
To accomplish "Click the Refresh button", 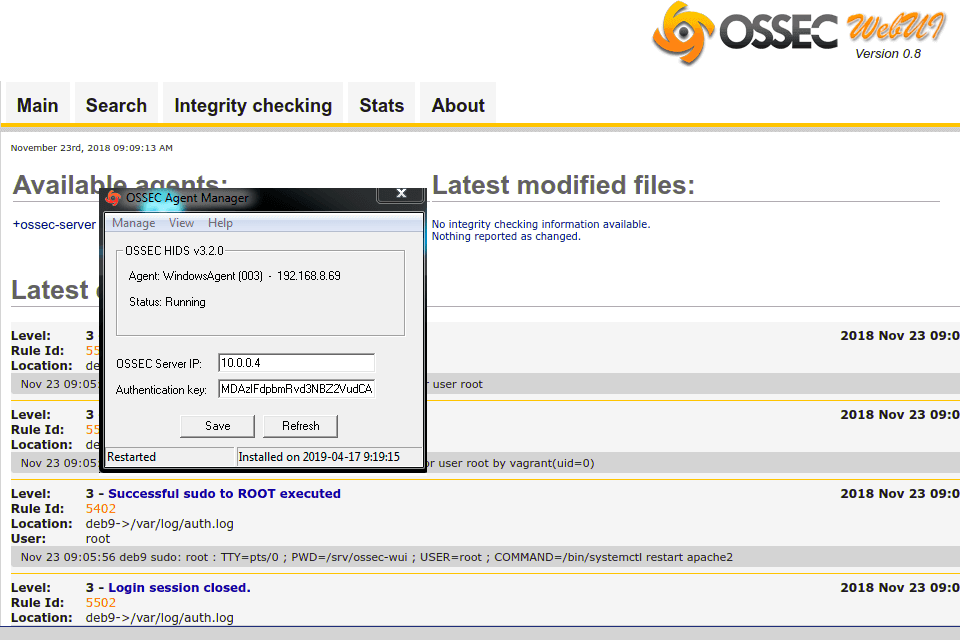I will click(x=301, y=426).
